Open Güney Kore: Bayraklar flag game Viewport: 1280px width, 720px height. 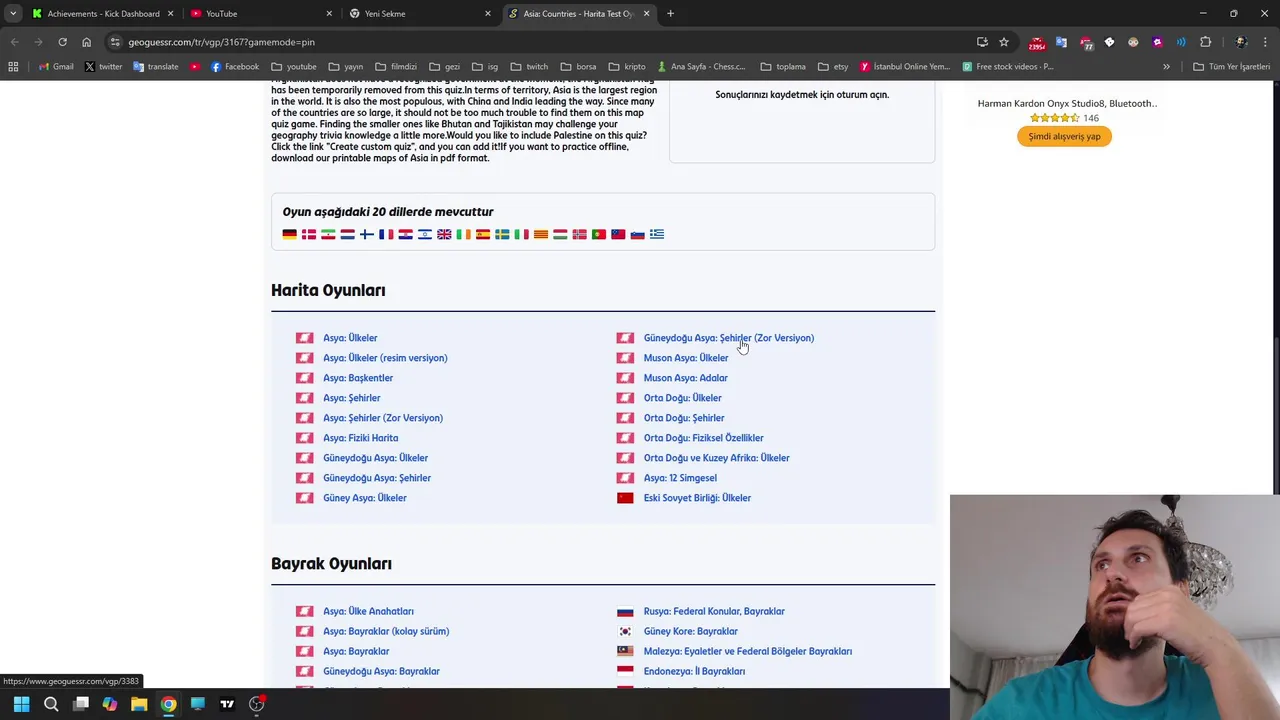690,631
